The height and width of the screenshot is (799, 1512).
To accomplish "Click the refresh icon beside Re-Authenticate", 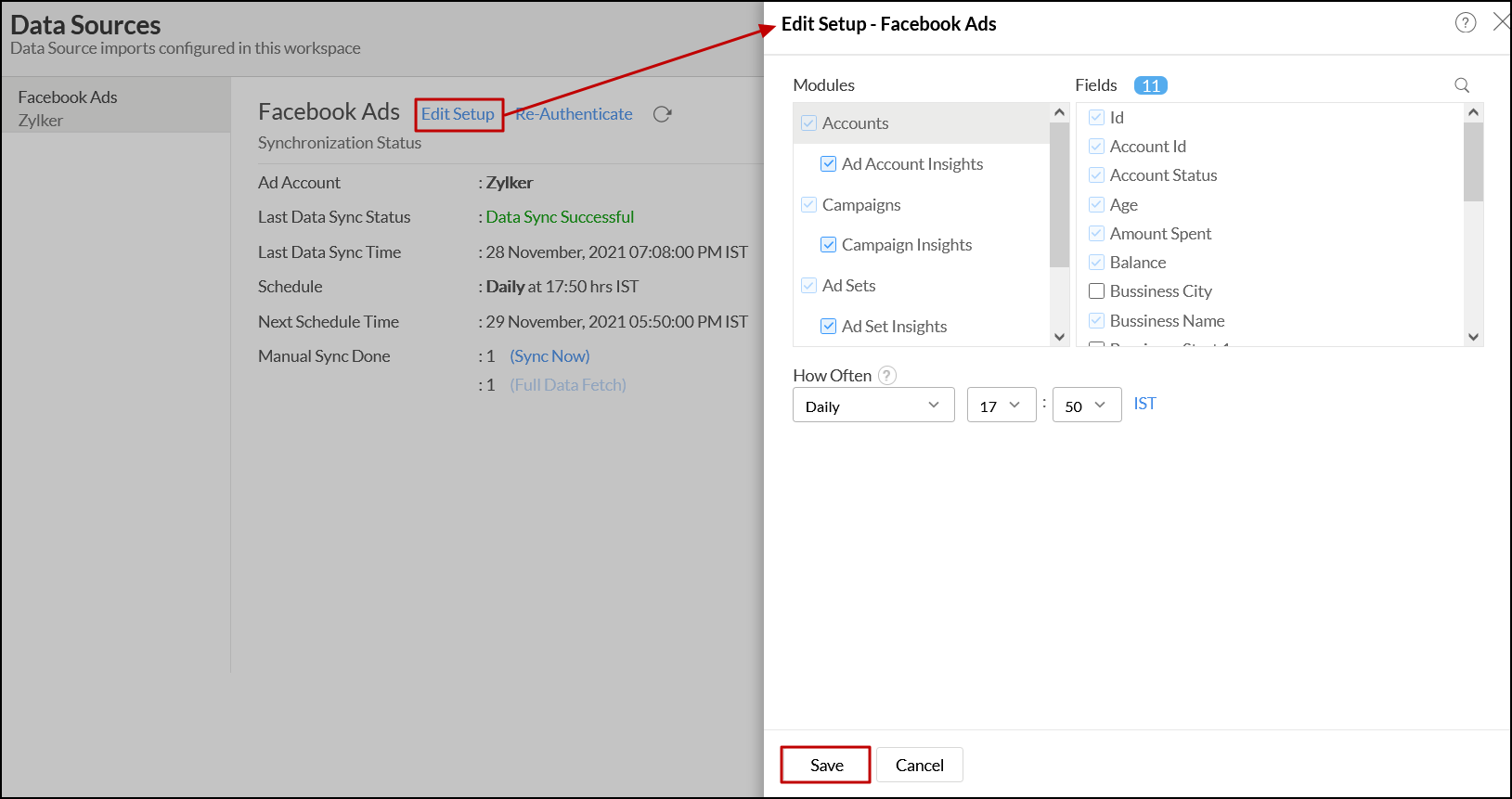I will [x=662, y=114].
